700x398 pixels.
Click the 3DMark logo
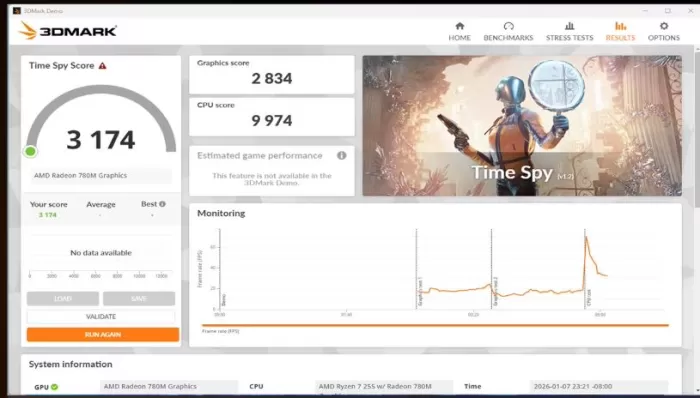pos(67,31)
